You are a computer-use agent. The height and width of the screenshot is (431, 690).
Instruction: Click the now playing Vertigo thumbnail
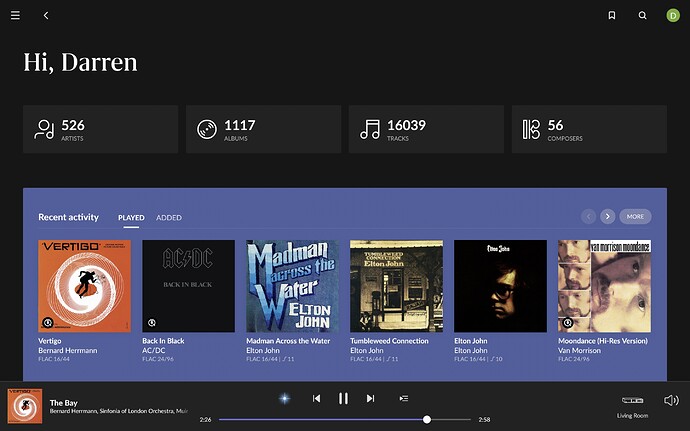click(x=25, y=405)
